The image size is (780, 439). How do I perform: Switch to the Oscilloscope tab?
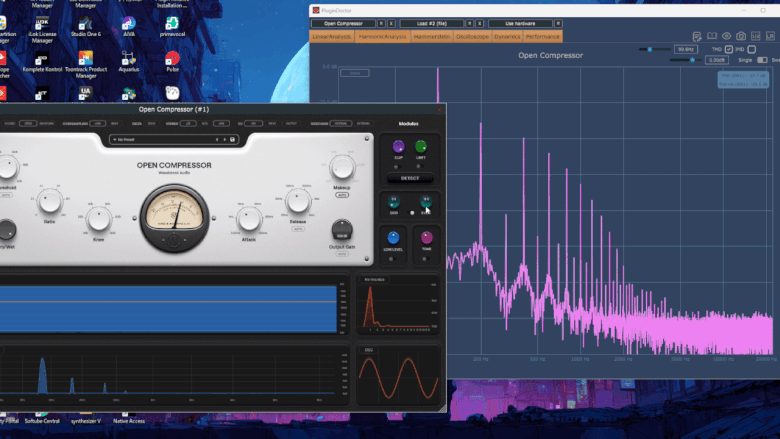473,36
